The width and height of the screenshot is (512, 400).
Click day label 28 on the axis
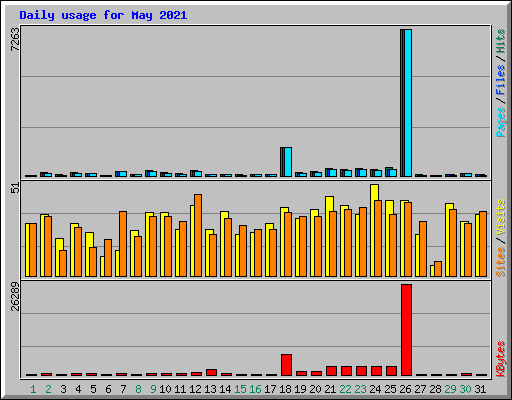coord(435,389)
